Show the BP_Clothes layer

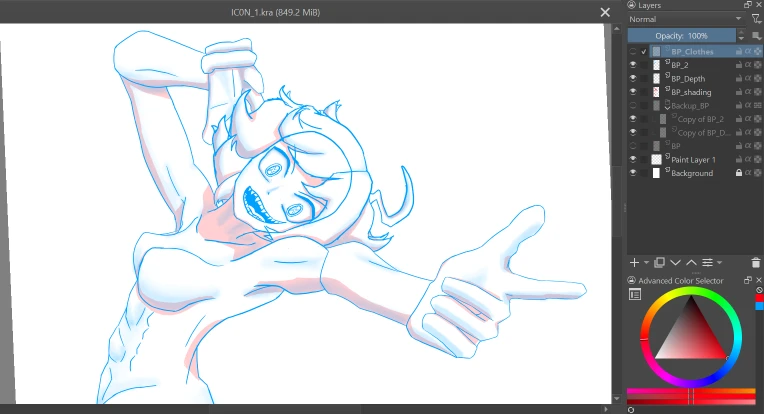(633, 51)
